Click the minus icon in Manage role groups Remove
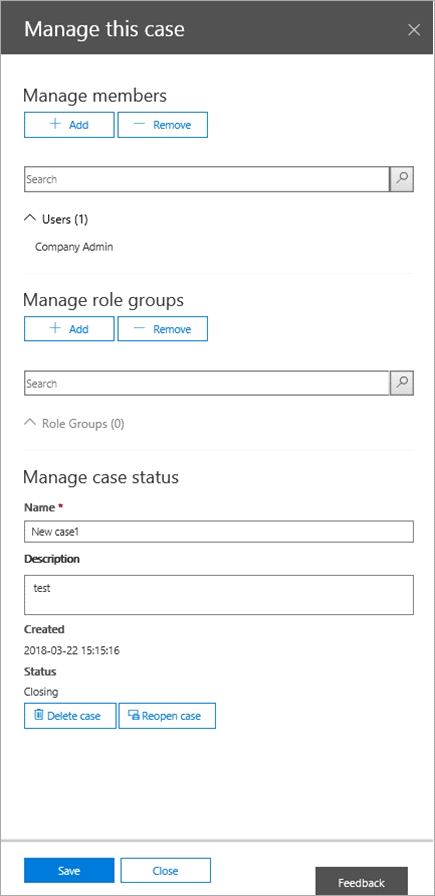This screenshot has width=435, height=896. [x=139, y=329]
